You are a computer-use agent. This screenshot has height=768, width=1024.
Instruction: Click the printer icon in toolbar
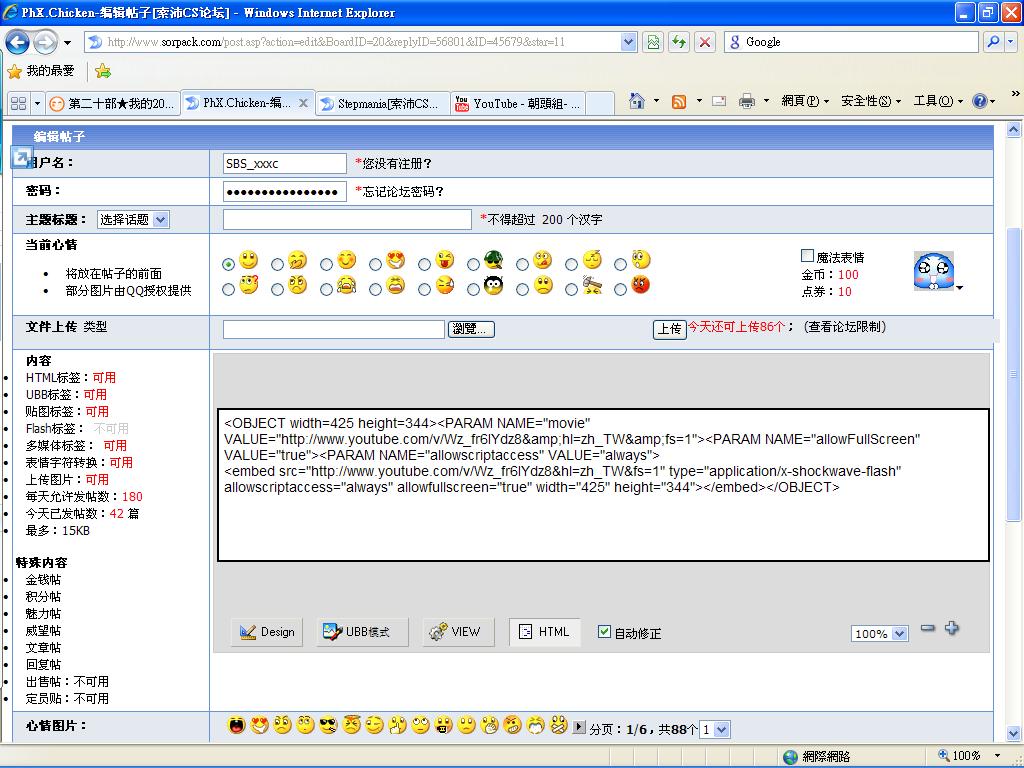[x=746, y=101]
